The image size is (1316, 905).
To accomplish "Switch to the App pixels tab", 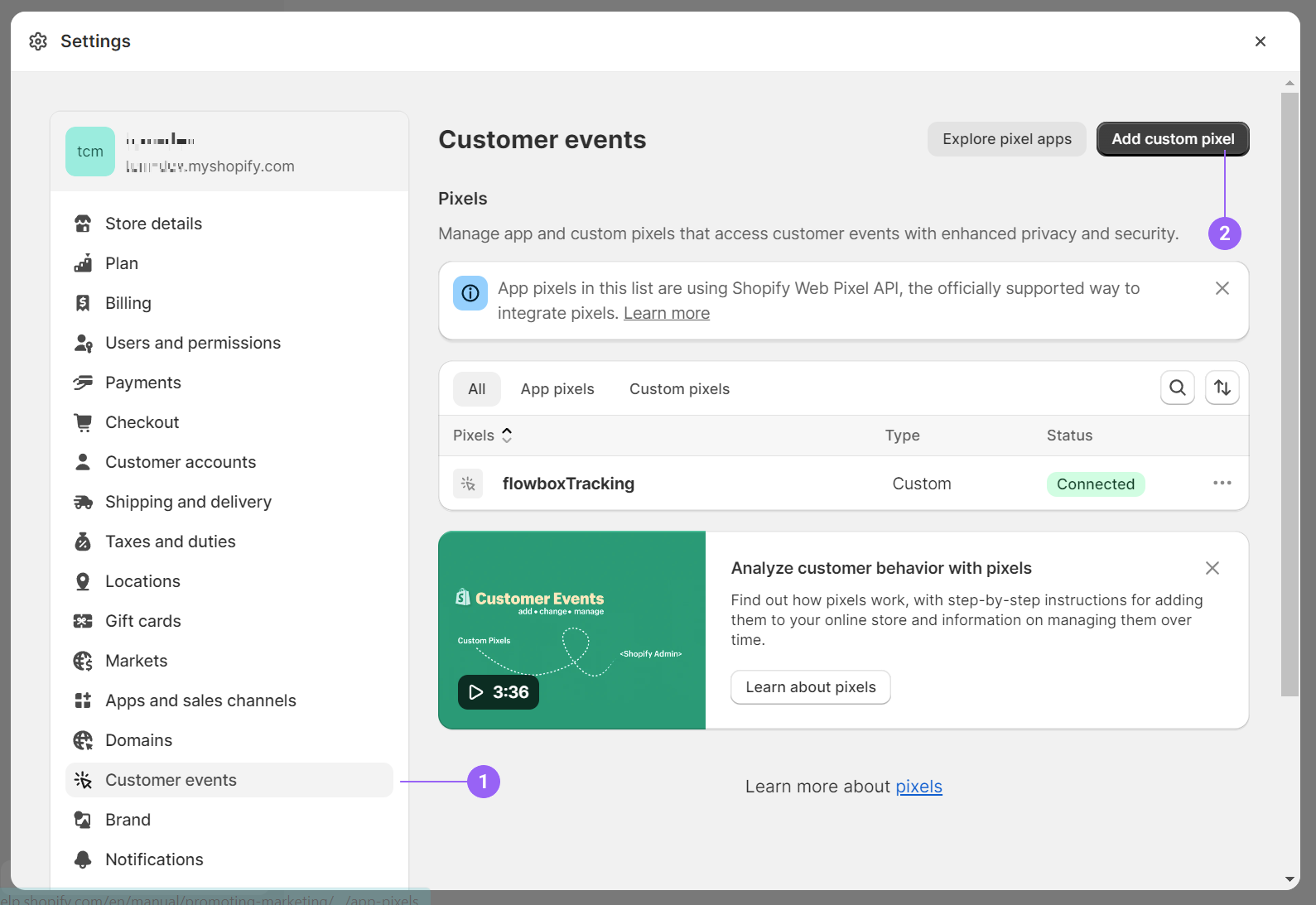I will [x=557, y=389].
